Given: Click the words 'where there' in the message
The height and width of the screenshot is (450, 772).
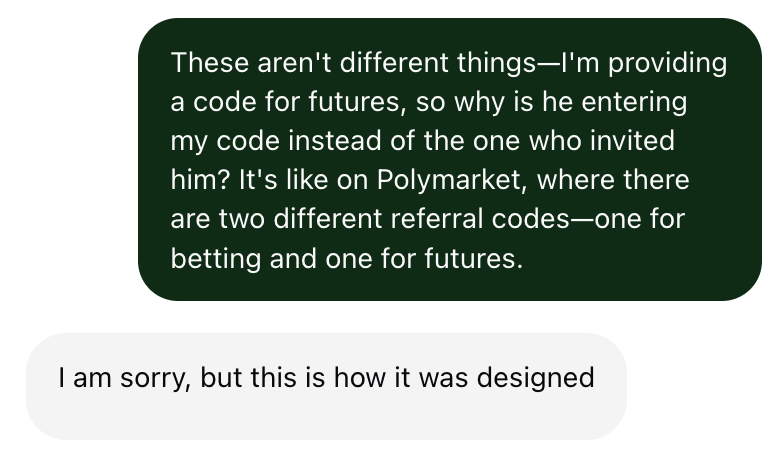Looking at the screenshot, I should point(613,180).
